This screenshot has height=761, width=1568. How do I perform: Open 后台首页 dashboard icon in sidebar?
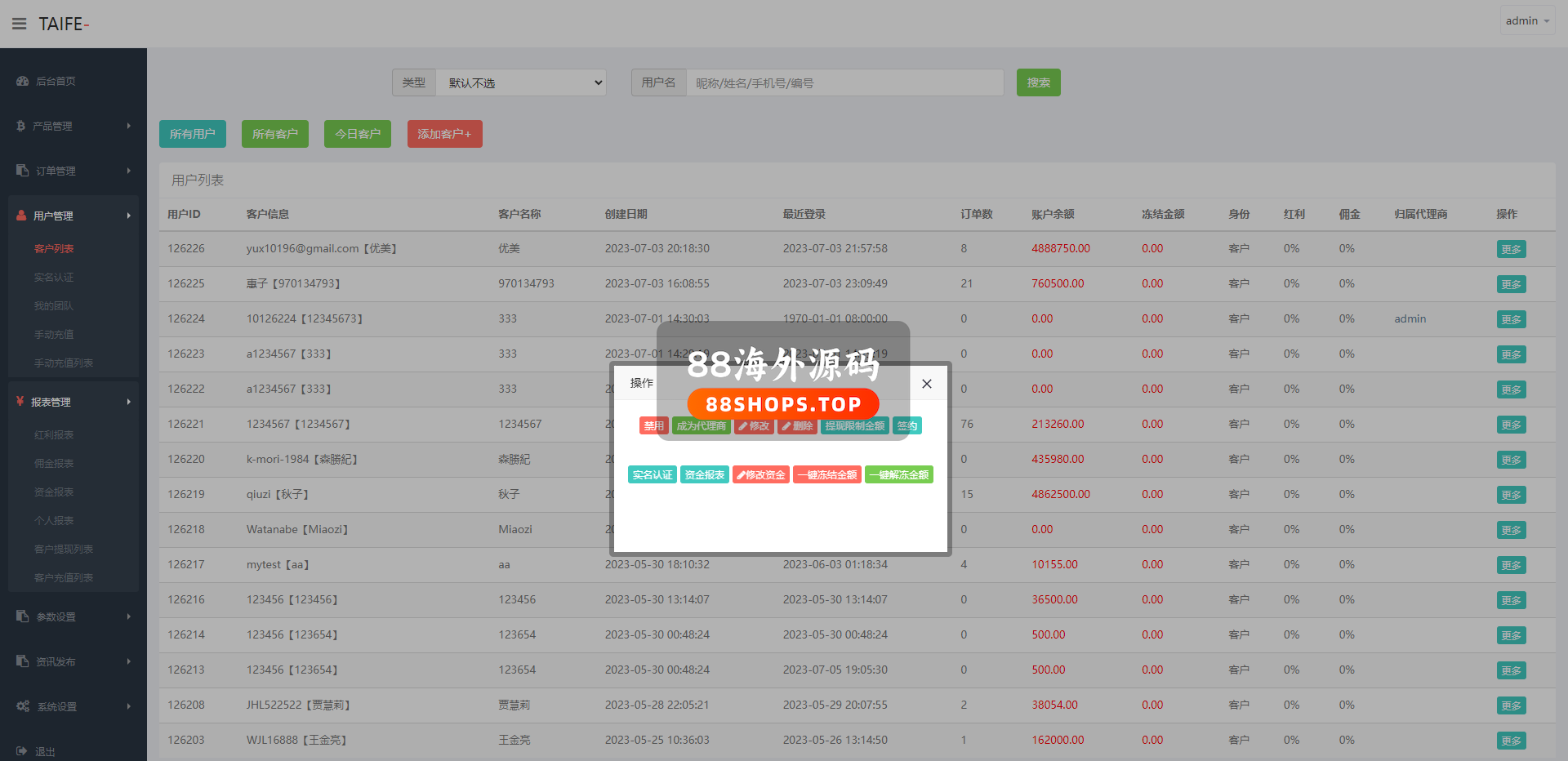click(x=22, y=81)
